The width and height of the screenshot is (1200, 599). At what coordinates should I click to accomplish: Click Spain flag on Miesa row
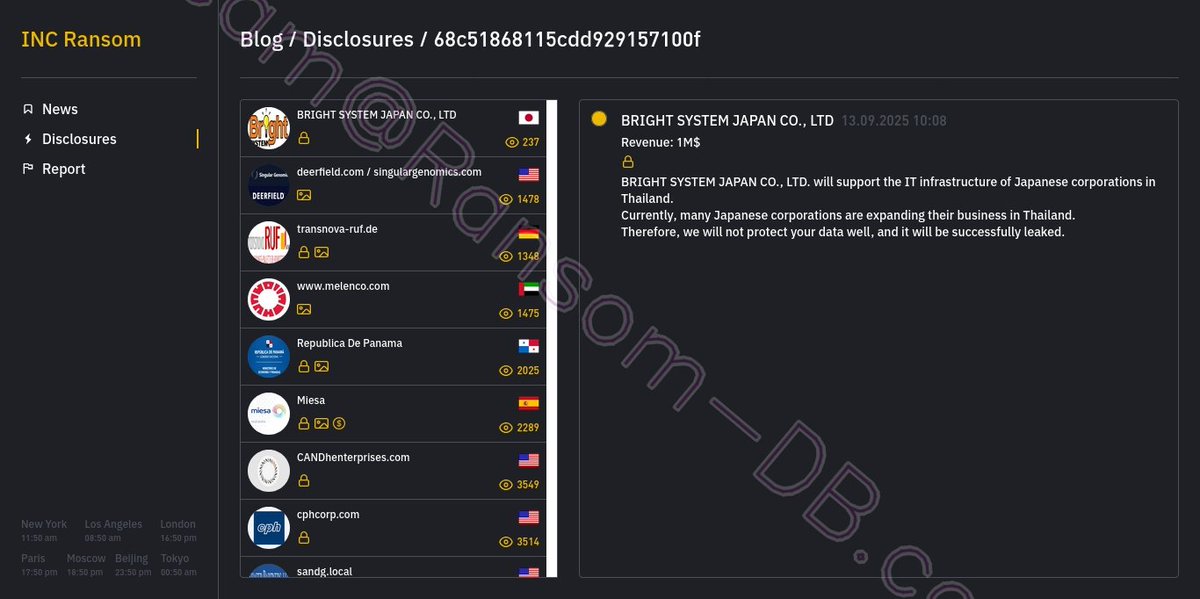point(528,403)
